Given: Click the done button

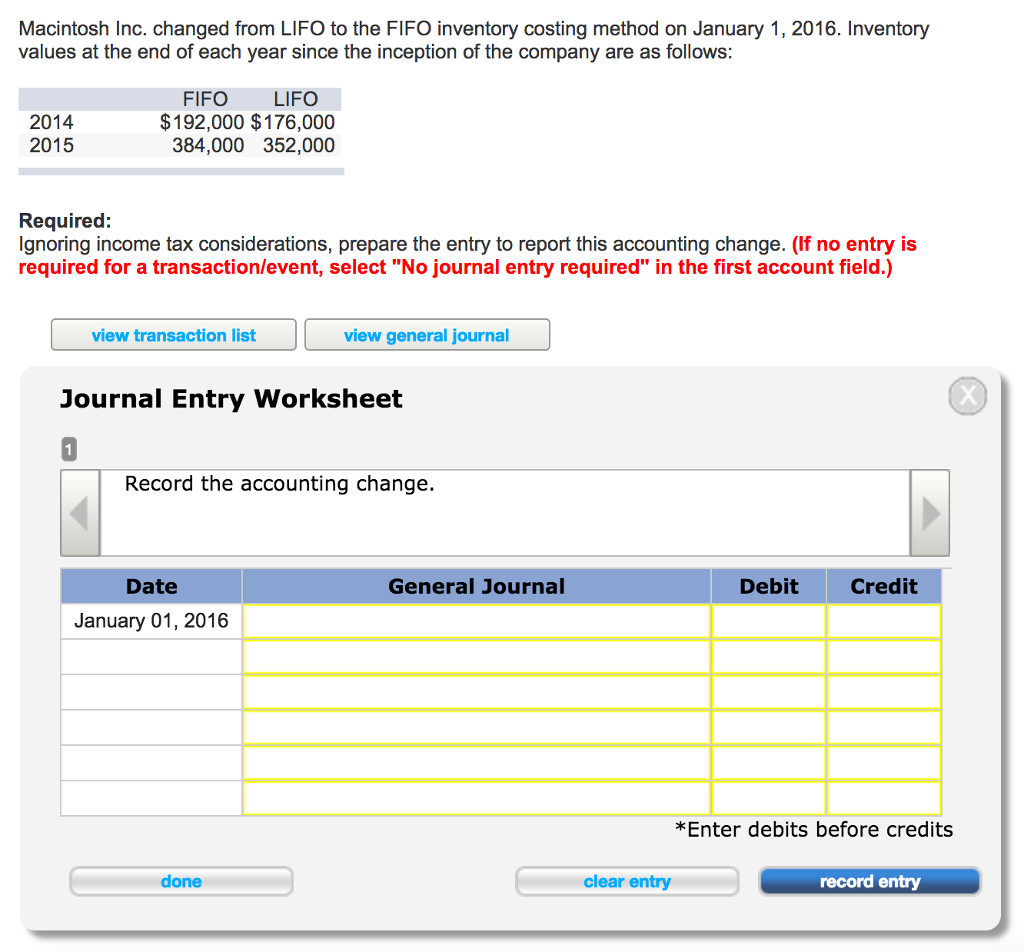Looking at the screenshot, I should tap(182, 881).
